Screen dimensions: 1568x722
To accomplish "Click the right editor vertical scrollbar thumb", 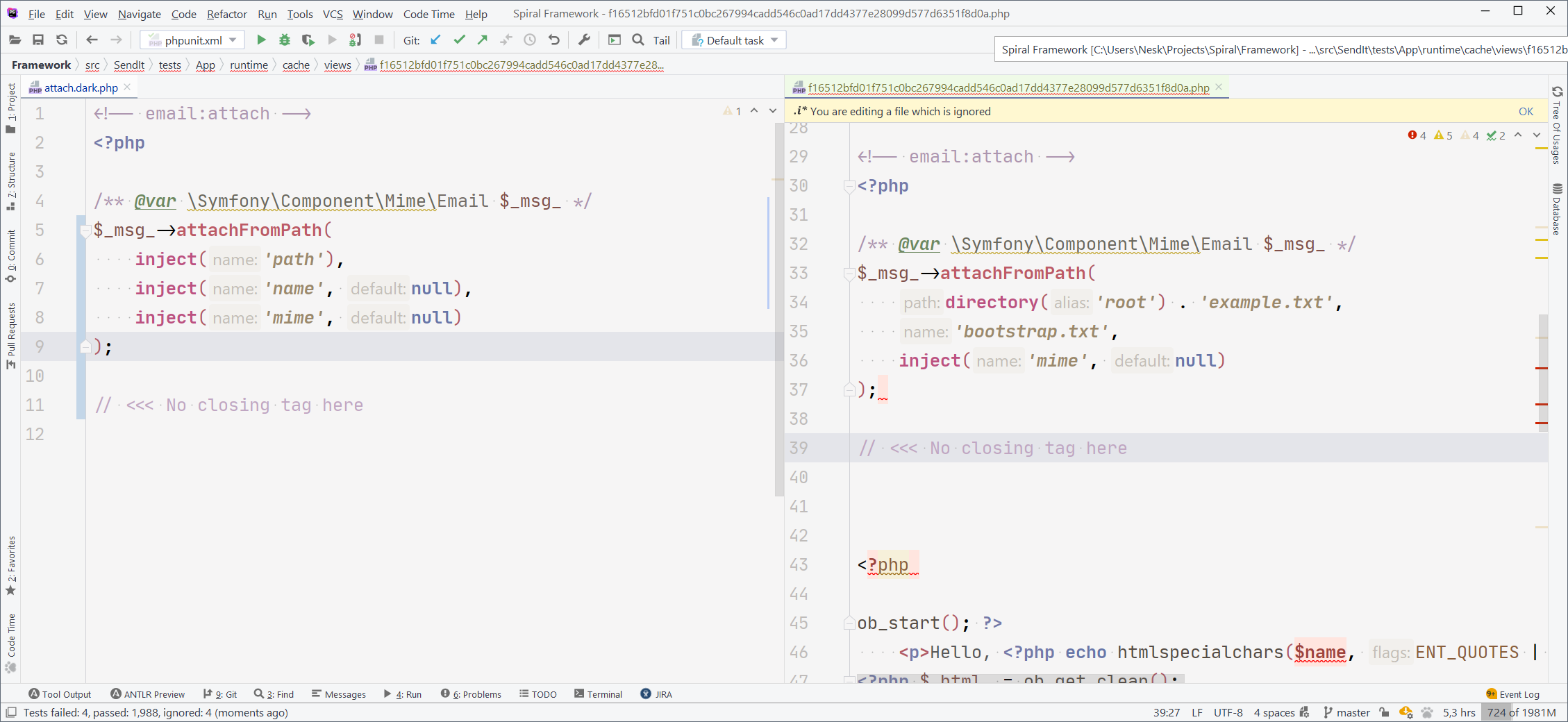I will (x=1543, y=373).
